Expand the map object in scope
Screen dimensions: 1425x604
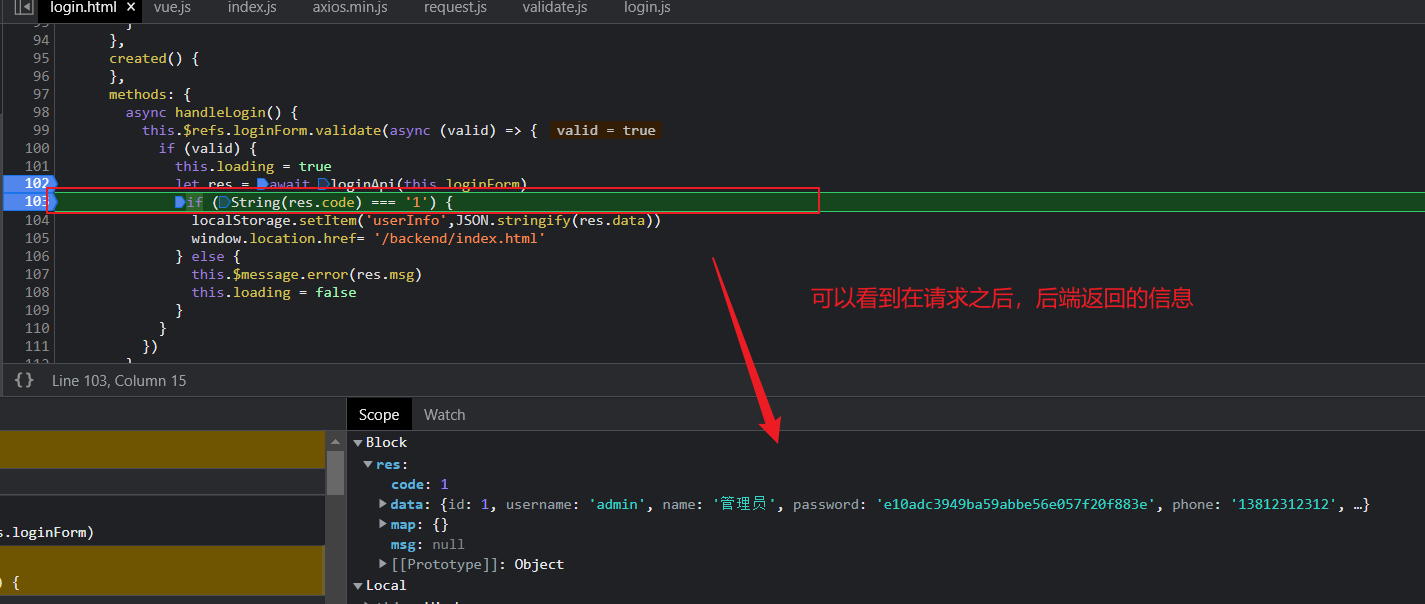pos(383,524)
